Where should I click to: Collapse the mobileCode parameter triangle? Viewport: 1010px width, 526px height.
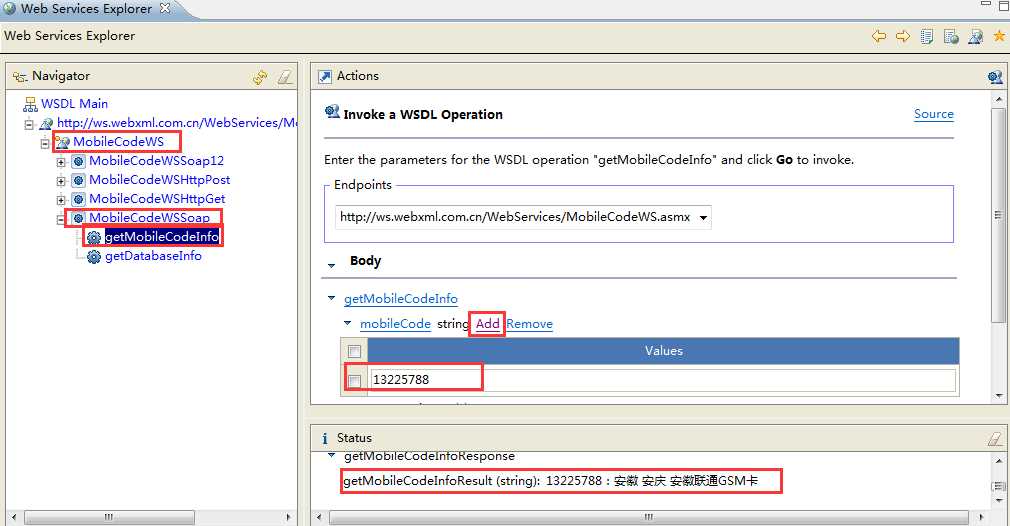coord(347,323)
